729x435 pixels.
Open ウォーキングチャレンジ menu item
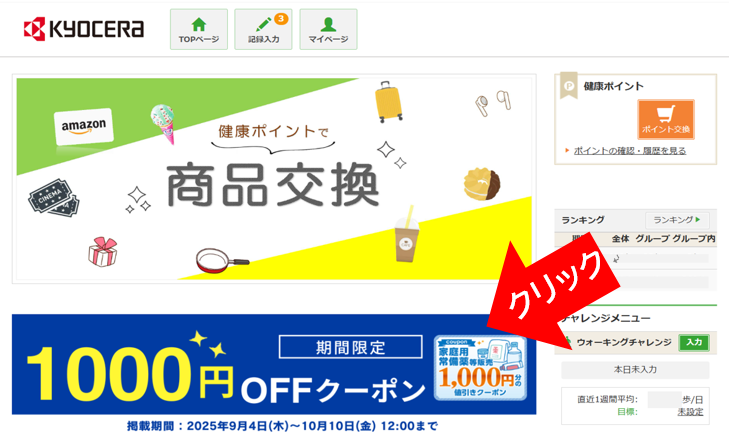[x=624, y=343]
